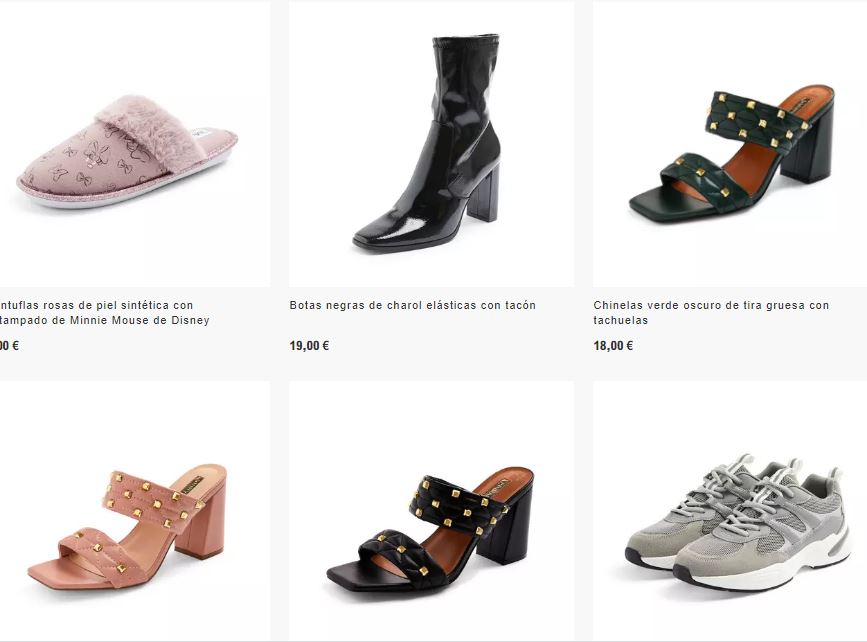Click the price under the Minnie Mouse slippers
Screen dimensions: 867x642
pos(8,346)
